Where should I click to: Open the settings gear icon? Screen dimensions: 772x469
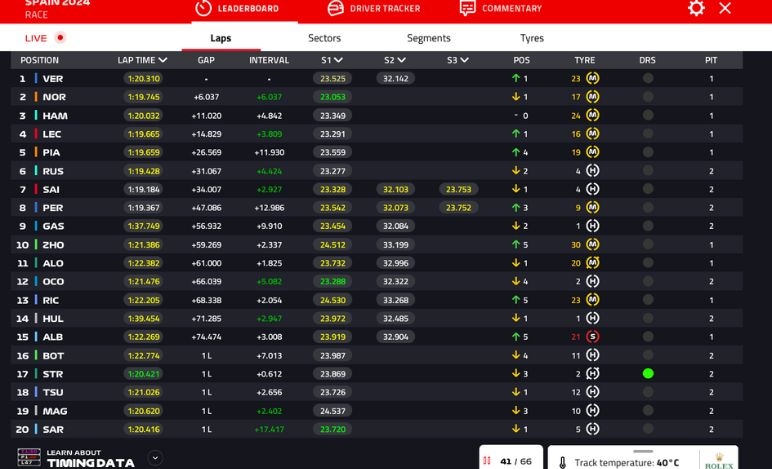click(x=696, y=8)
